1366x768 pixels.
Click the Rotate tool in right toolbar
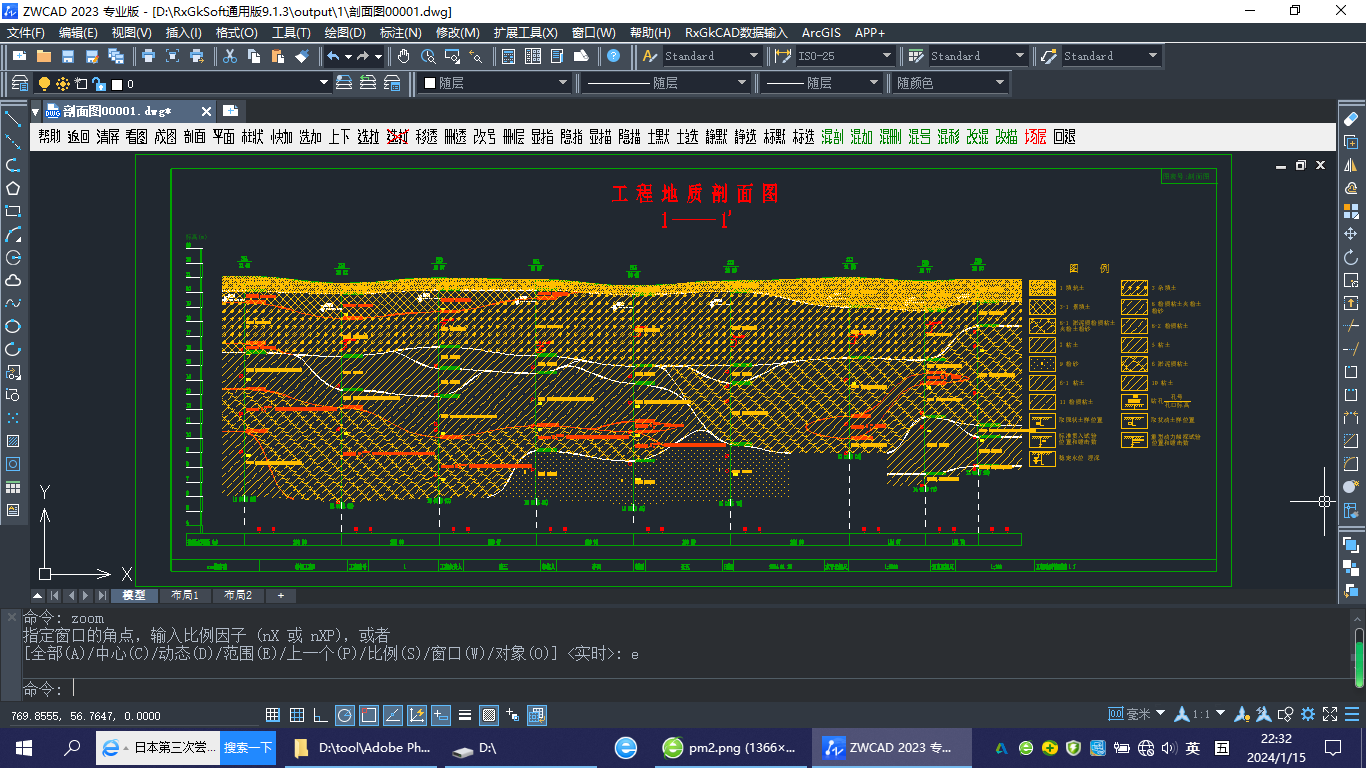pyautogui.click(x=1351, y=257)
